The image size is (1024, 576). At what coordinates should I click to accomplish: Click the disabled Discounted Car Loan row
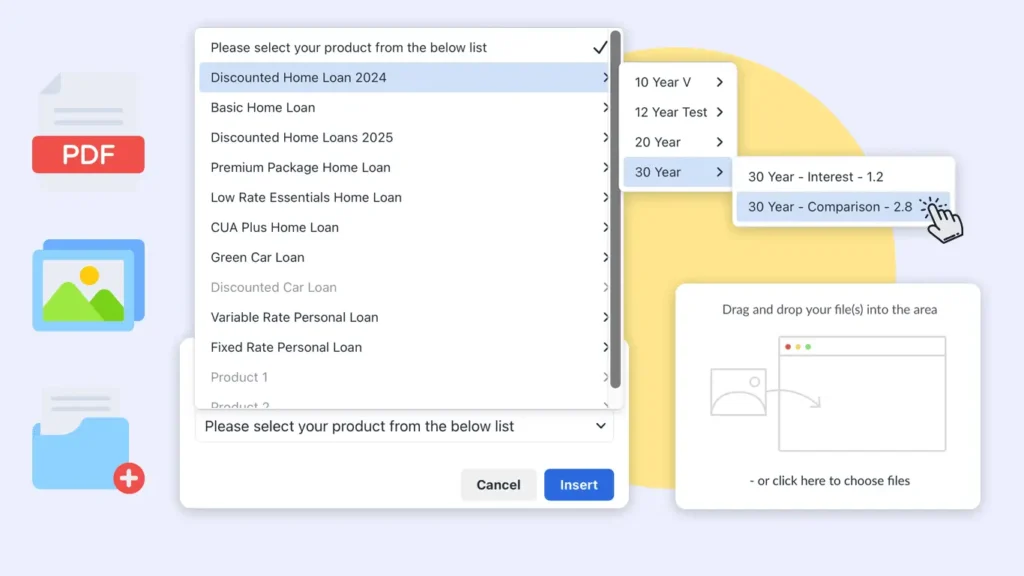[x=404, y=287]
